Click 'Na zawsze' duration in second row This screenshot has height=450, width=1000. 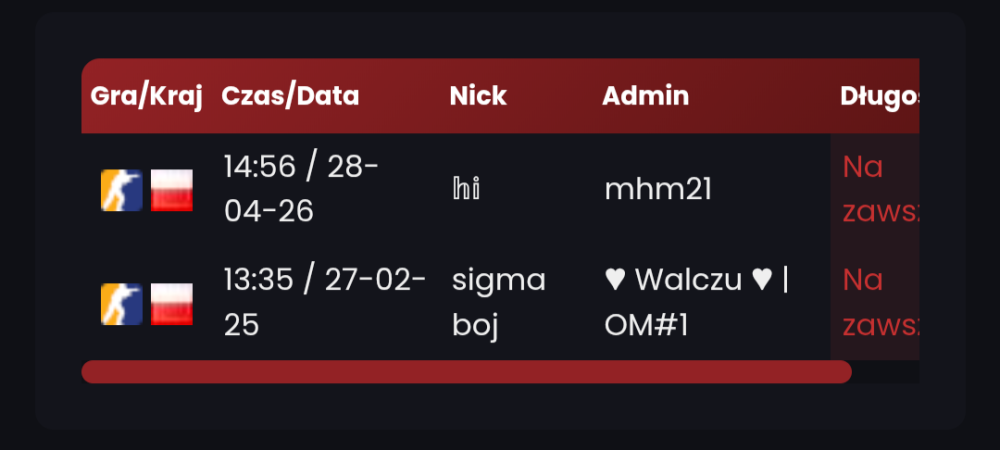pos(881,303)
